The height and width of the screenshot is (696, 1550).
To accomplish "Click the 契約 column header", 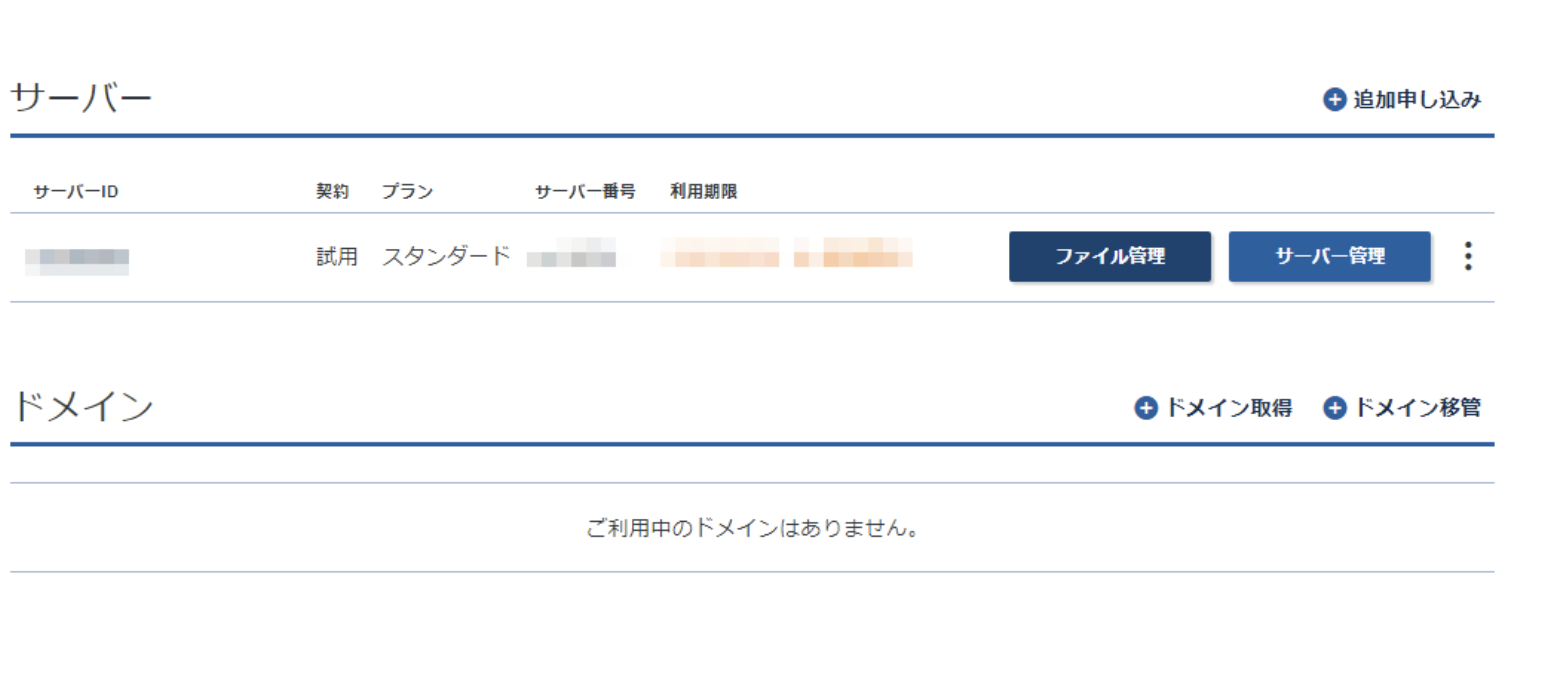I will [x=332, y=192].
